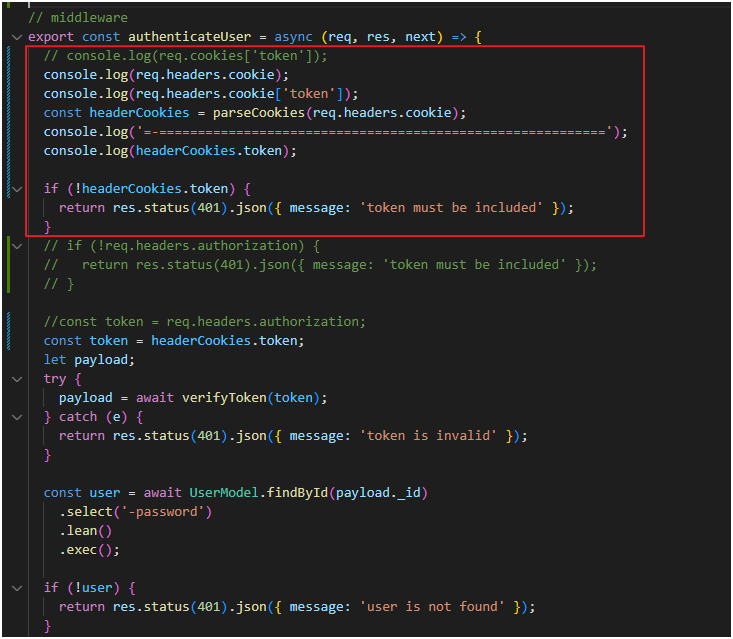Click the 'console.log(headerCookies.token);' line
This screenshot has height=639, width=733.
click(170, 151)
